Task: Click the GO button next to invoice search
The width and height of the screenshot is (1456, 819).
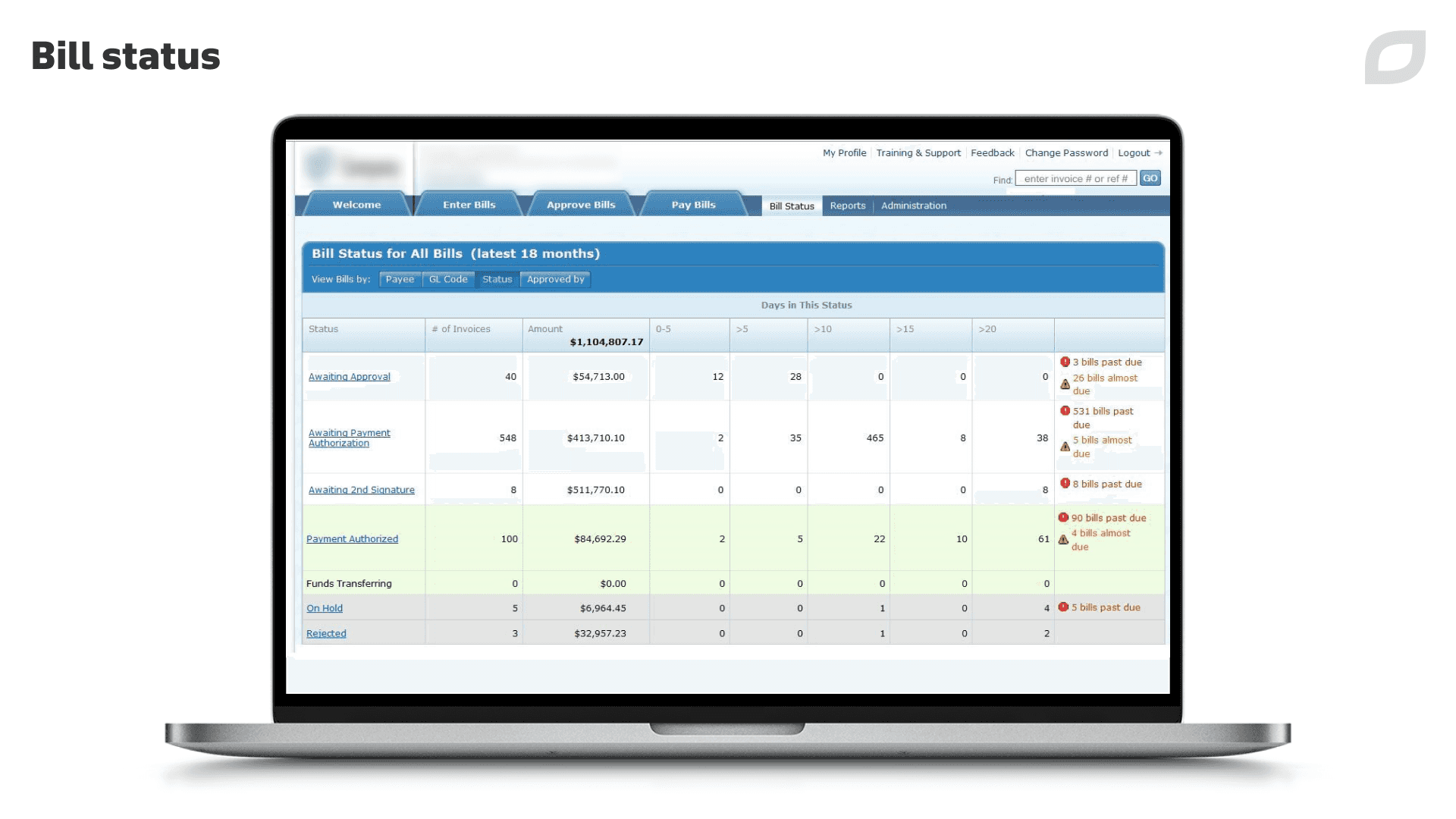Action: (x=1150, y=178)
